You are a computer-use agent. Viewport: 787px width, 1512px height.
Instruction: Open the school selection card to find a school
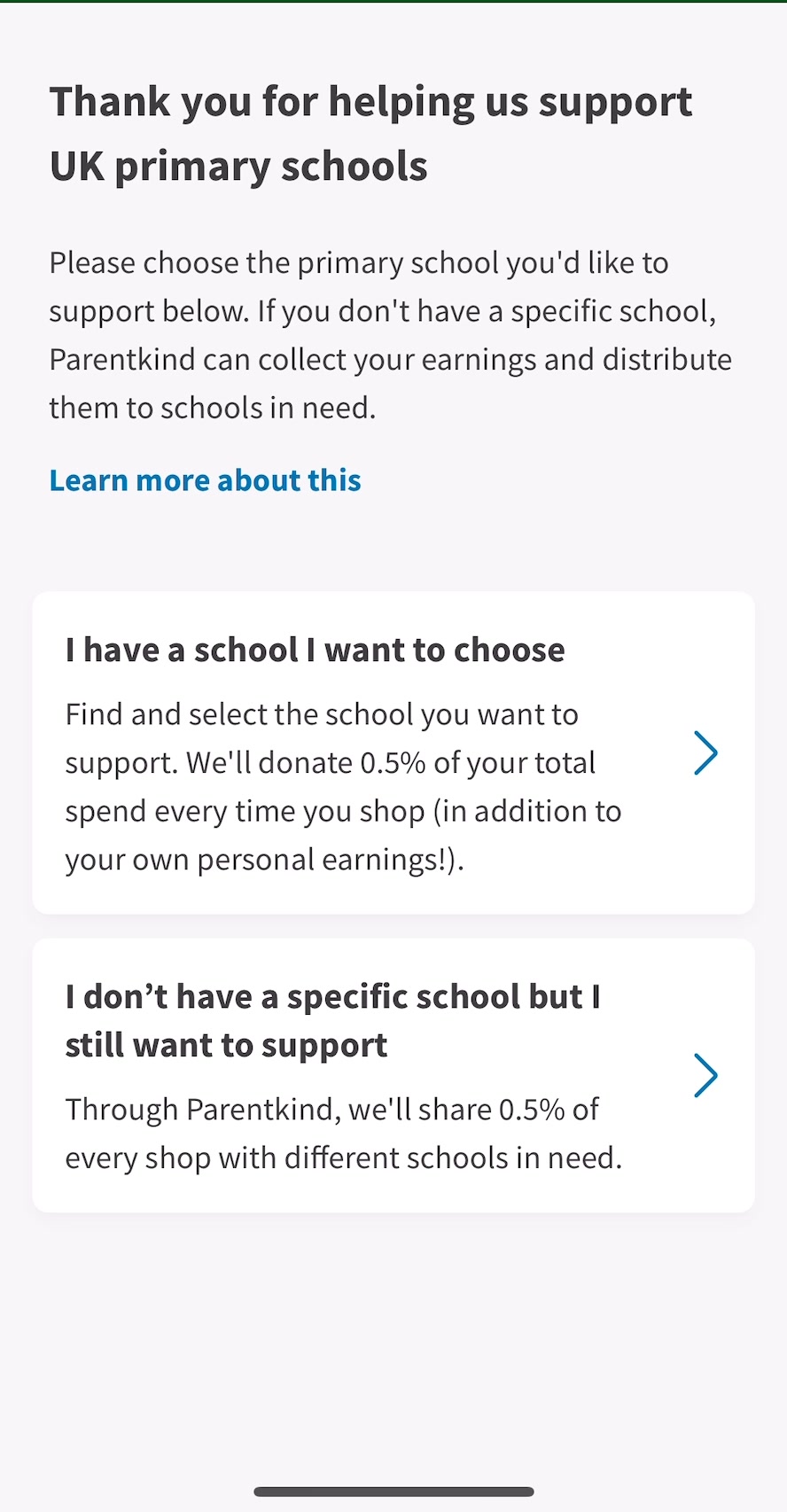pyautogui.click(x=393, y=753)
